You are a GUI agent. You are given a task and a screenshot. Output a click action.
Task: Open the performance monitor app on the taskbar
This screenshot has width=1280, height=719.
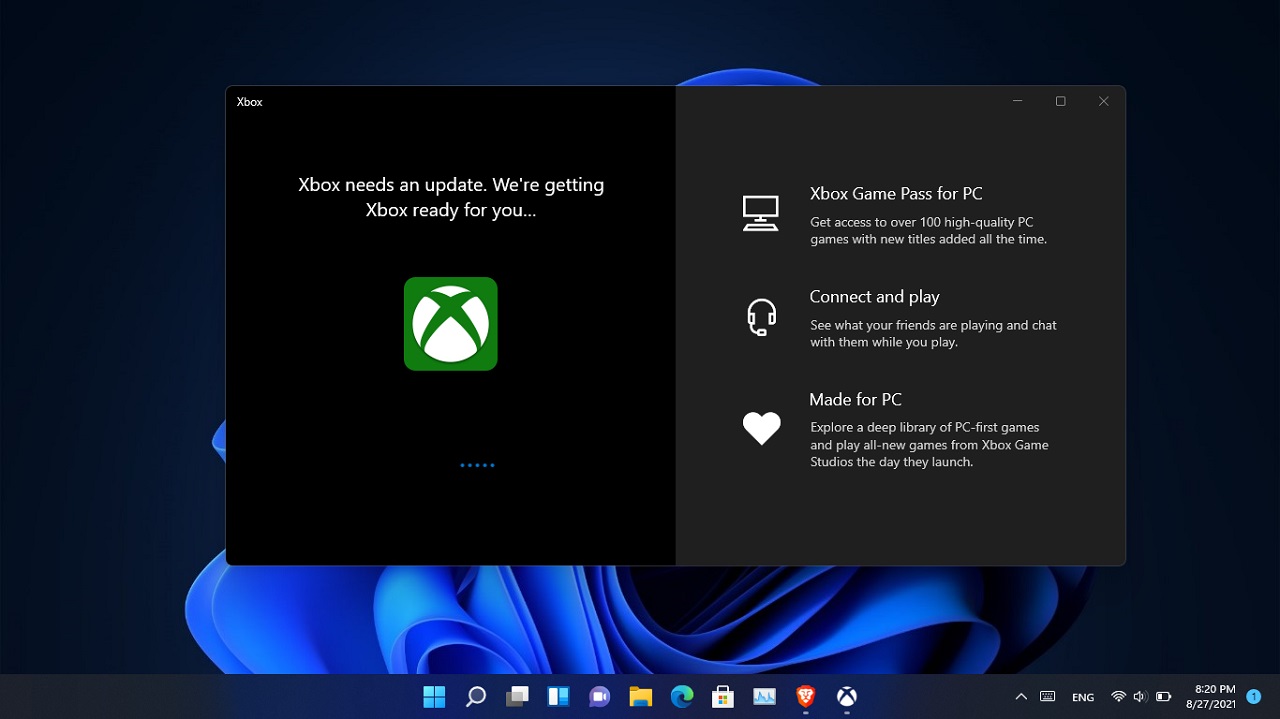point(764,697)
